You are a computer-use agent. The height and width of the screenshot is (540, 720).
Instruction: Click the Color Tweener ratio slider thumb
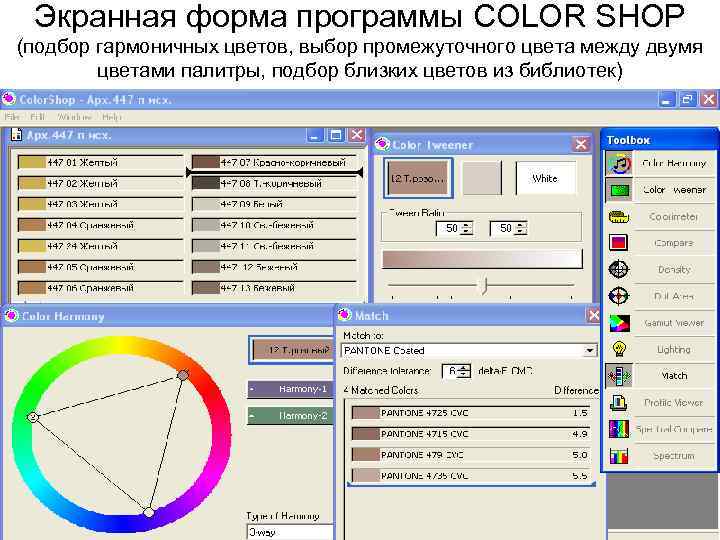(485, 286)
